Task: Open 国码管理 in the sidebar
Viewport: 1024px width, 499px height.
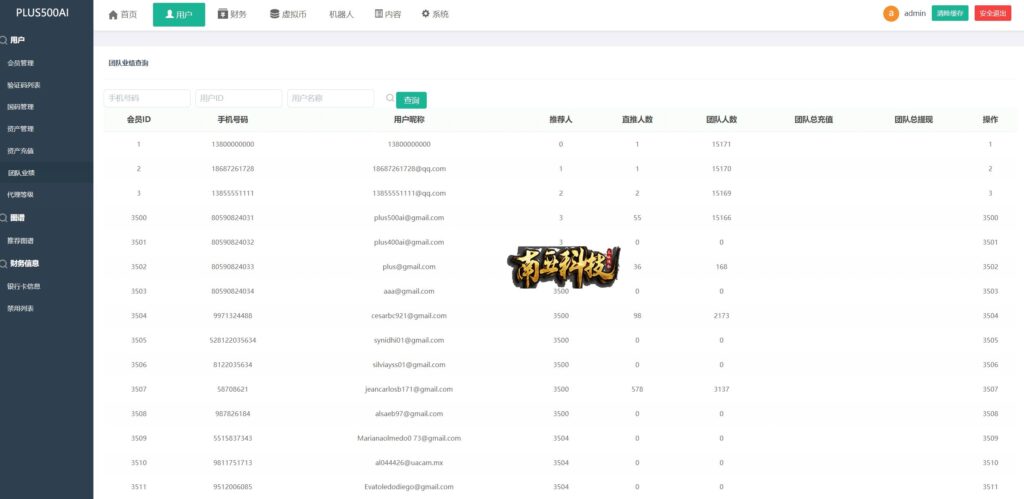Action: click(20, 106)
